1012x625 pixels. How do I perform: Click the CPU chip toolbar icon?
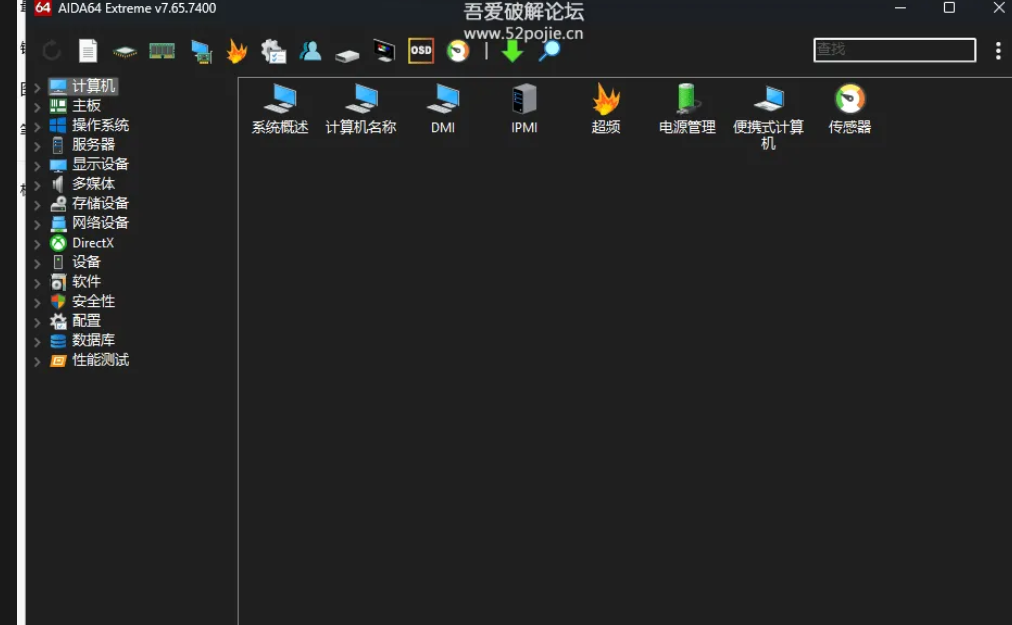click(x=125, y=51)
